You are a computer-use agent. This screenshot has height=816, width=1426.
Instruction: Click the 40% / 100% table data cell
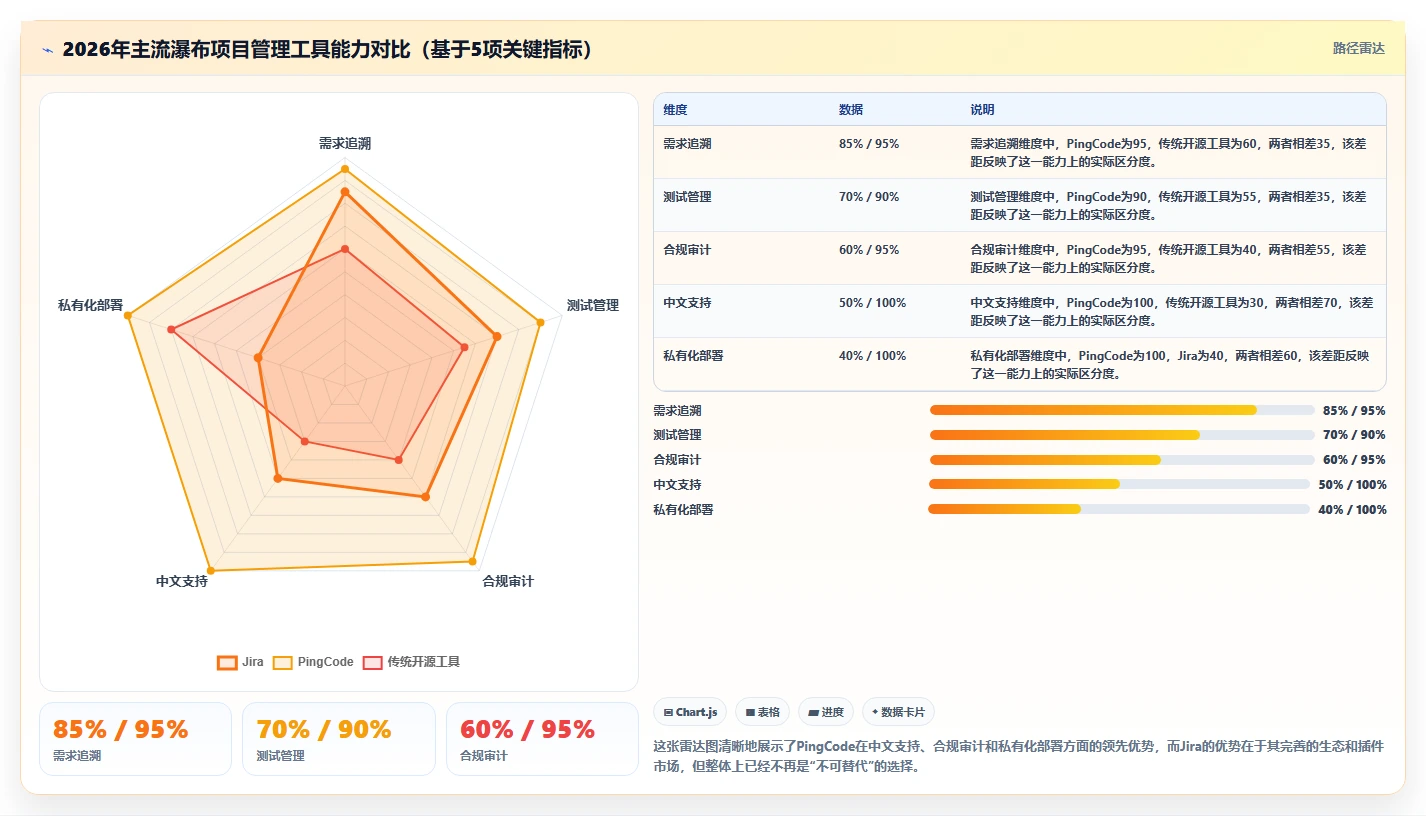(872, 356)
